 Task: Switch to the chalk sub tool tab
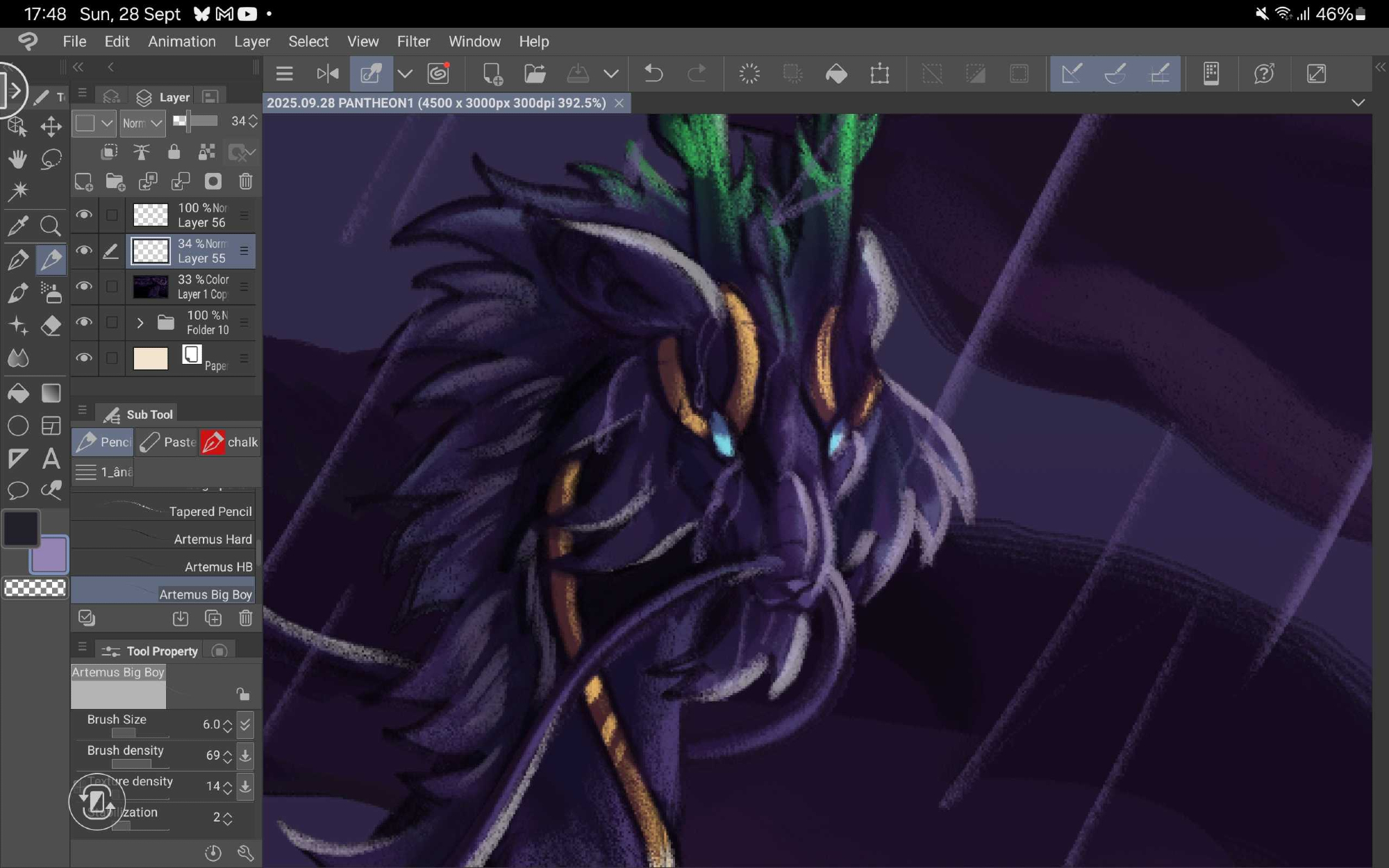[230, 442]
